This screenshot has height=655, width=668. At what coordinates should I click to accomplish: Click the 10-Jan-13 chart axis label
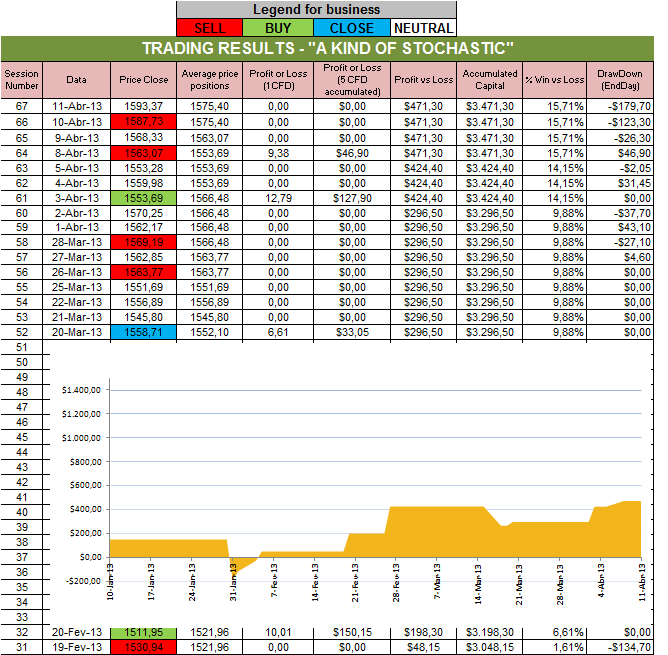tap(110, 582)
